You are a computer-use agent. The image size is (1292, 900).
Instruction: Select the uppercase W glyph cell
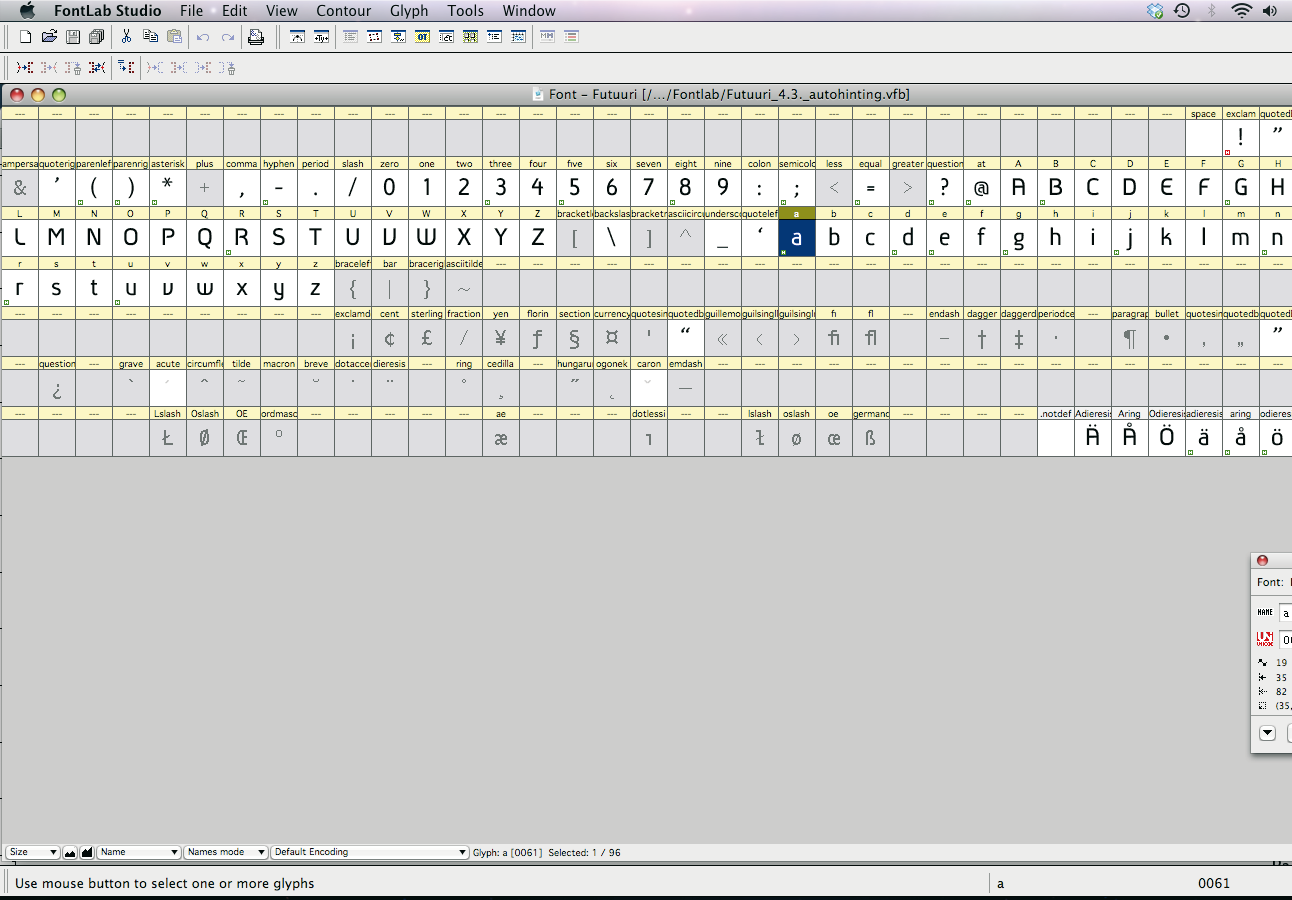coord(427,238)
